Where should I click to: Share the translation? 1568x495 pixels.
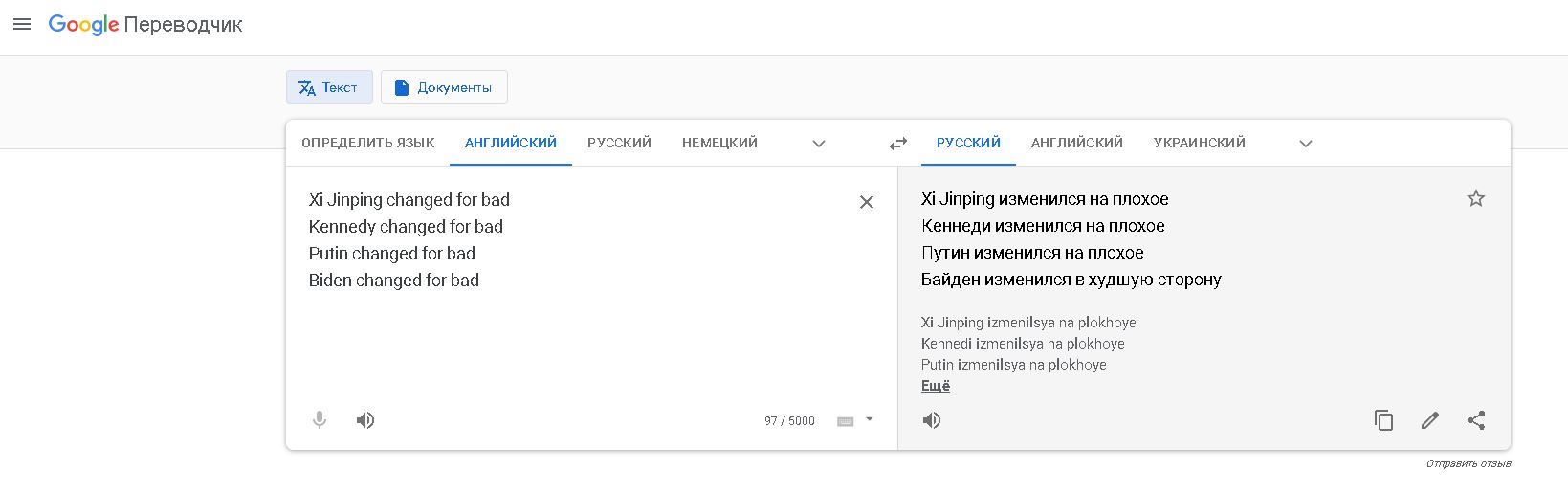(1476, 420)
